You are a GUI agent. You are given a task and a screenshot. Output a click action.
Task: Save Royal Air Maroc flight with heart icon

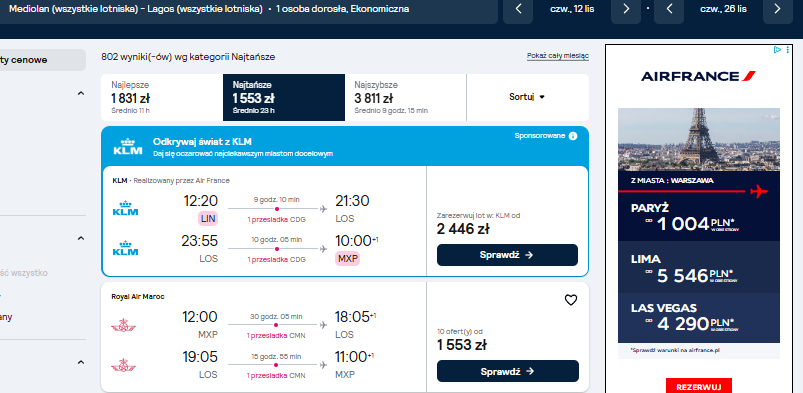coord(570,300)
